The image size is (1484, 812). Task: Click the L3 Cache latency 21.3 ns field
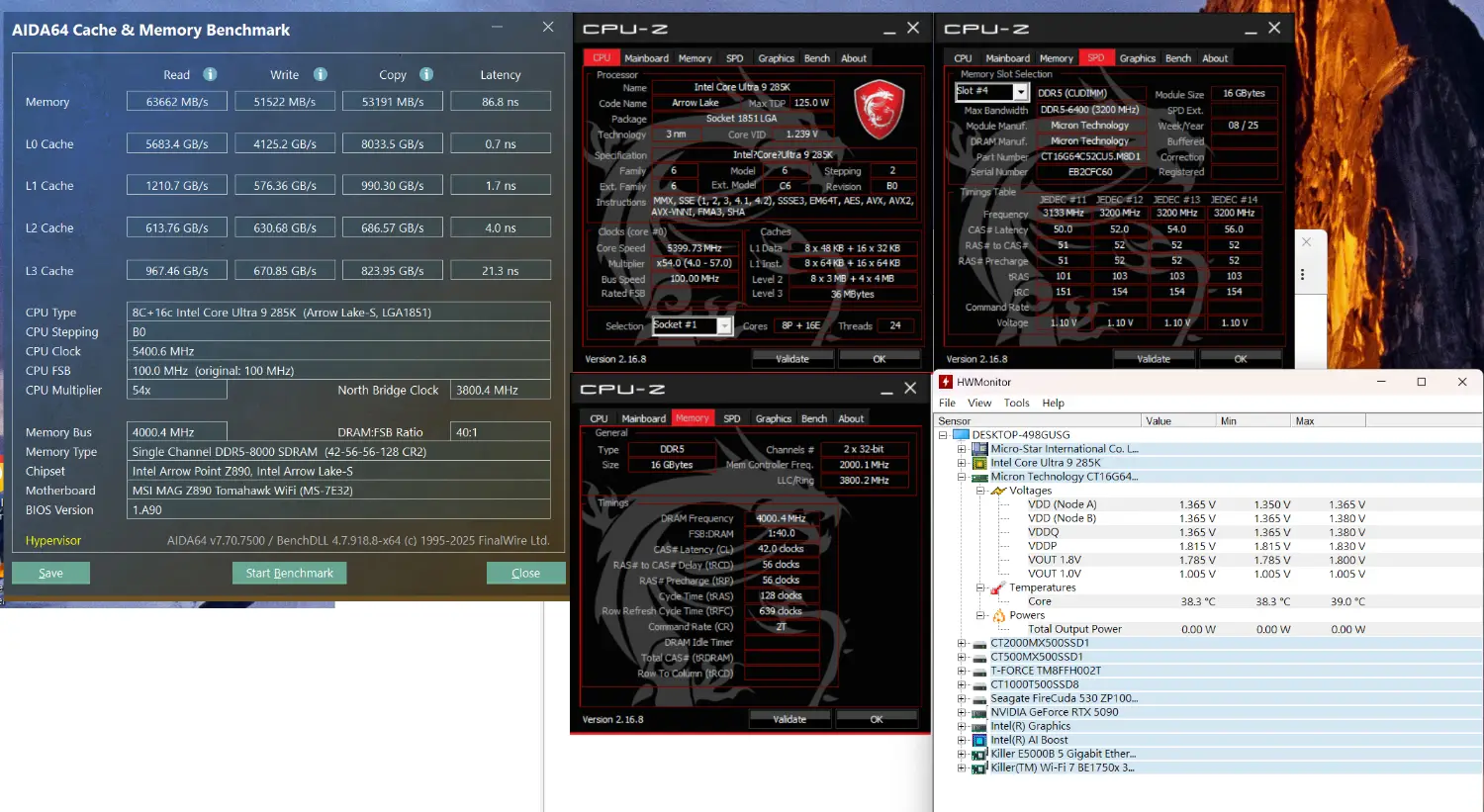(x=501, y=270)
